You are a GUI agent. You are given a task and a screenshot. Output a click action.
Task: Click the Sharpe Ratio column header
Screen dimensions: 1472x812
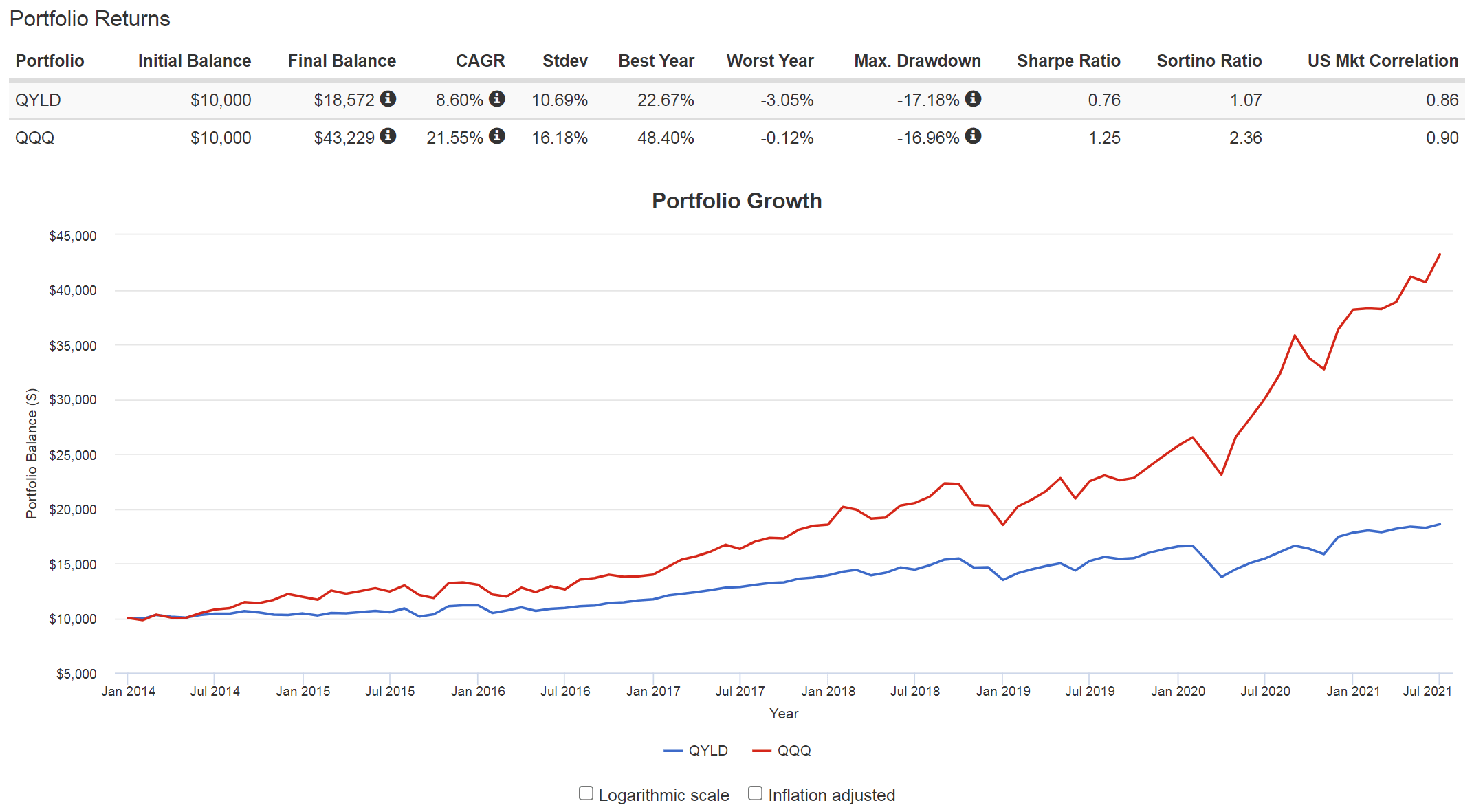coord(1068,61)
